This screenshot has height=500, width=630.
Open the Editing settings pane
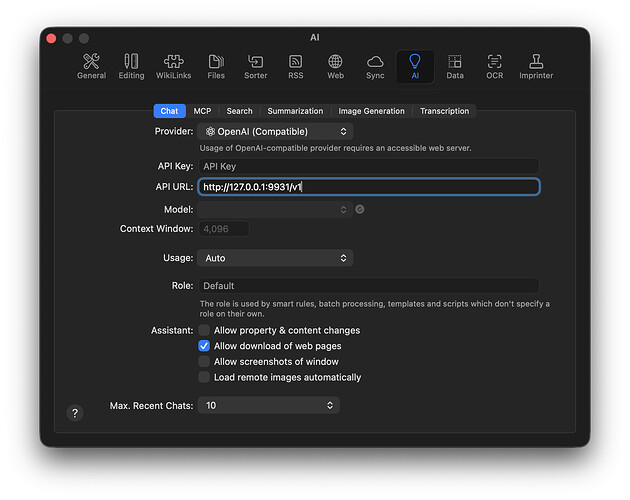[131, 67]
